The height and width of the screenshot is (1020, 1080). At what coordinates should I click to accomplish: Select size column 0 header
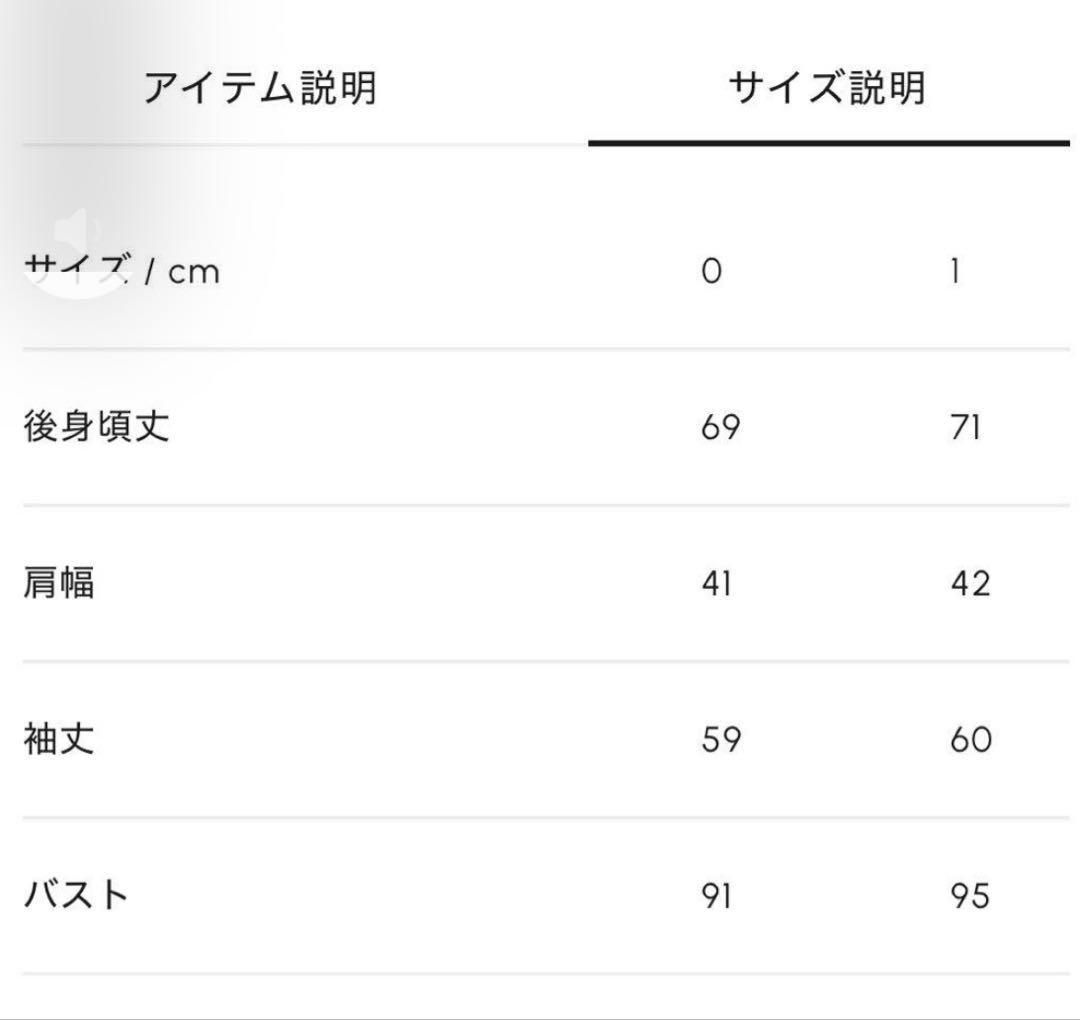[712, 270]
